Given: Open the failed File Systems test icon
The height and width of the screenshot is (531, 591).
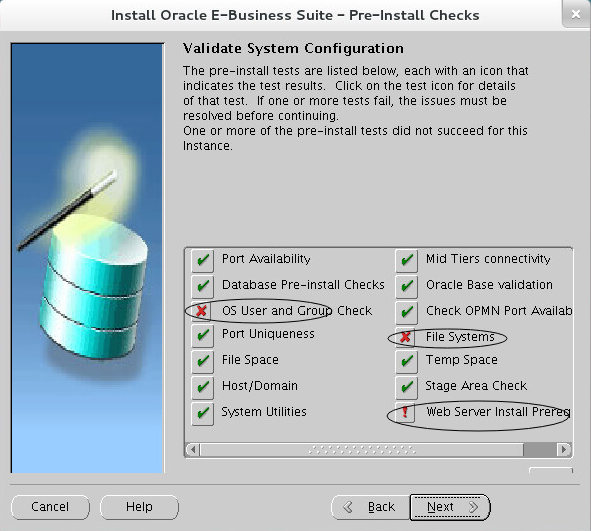Looking at the screenshot, I should coord(406,337).
